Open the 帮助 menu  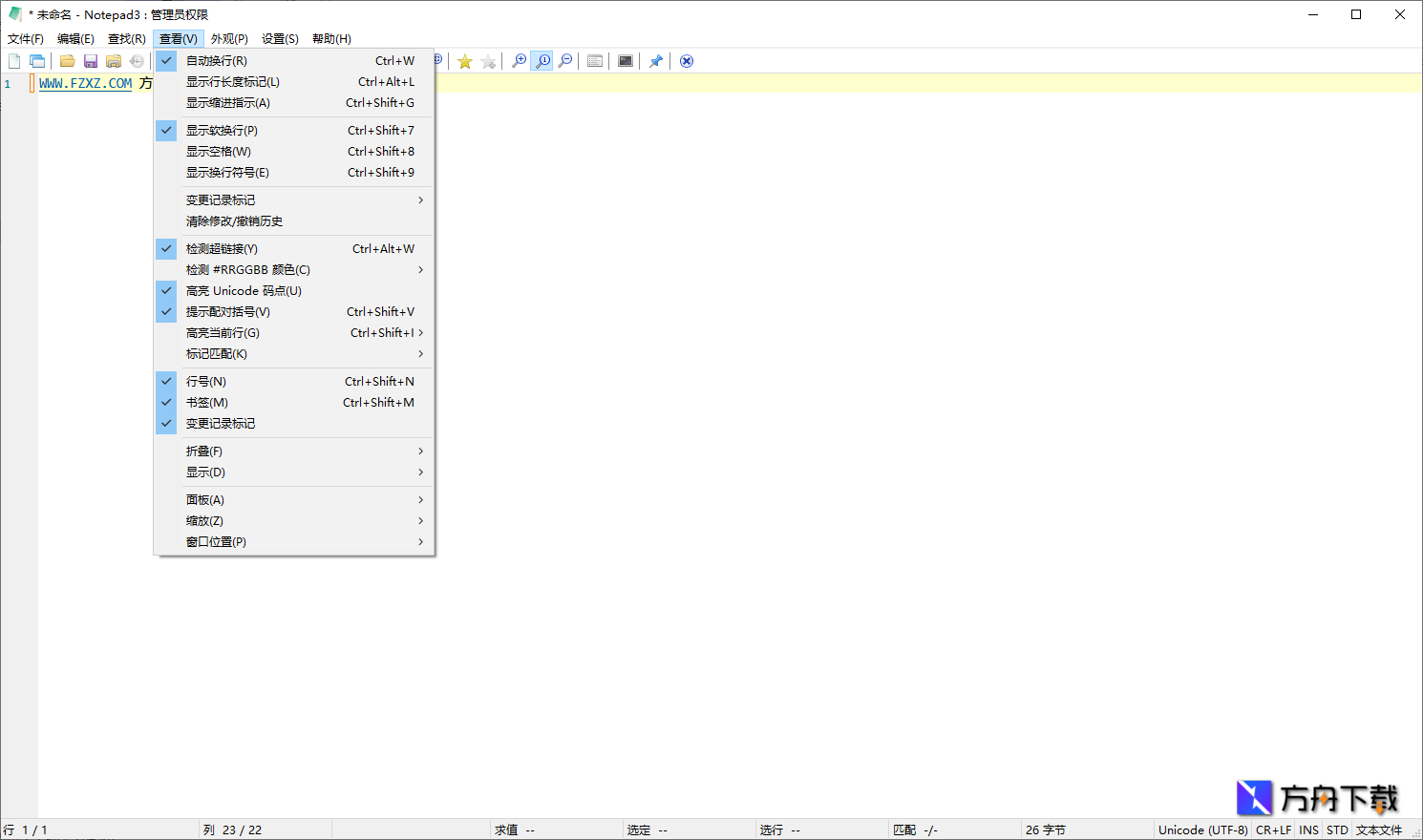[329, 38]
